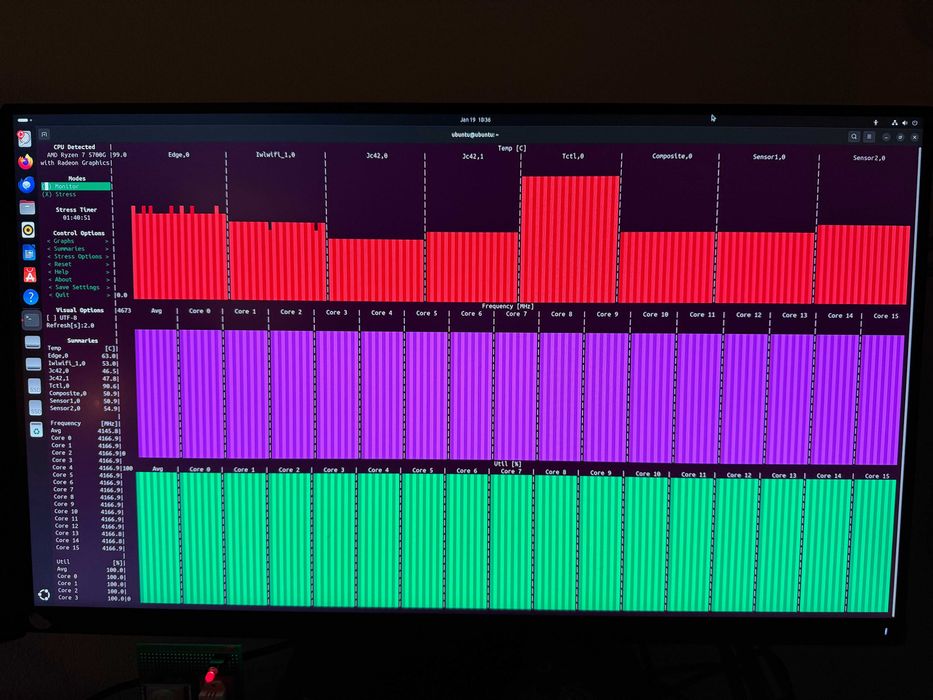Click the Composite,0 graph label

(x=672, y=157)
